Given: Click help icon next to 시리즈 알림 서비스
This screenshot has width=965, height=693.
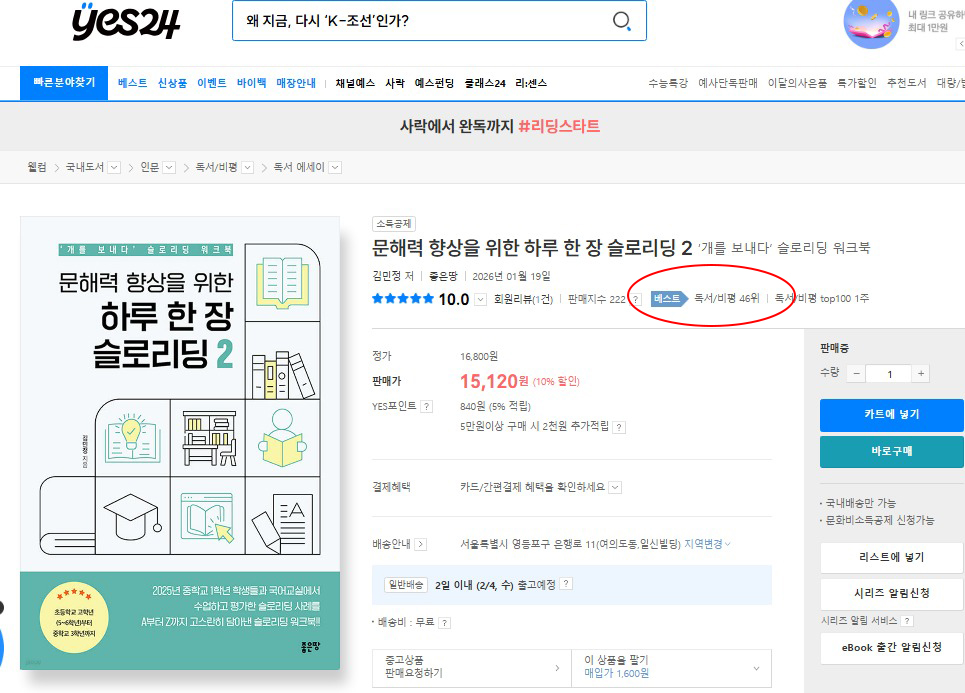Looking at the screenshot, I should coord(907,621).
